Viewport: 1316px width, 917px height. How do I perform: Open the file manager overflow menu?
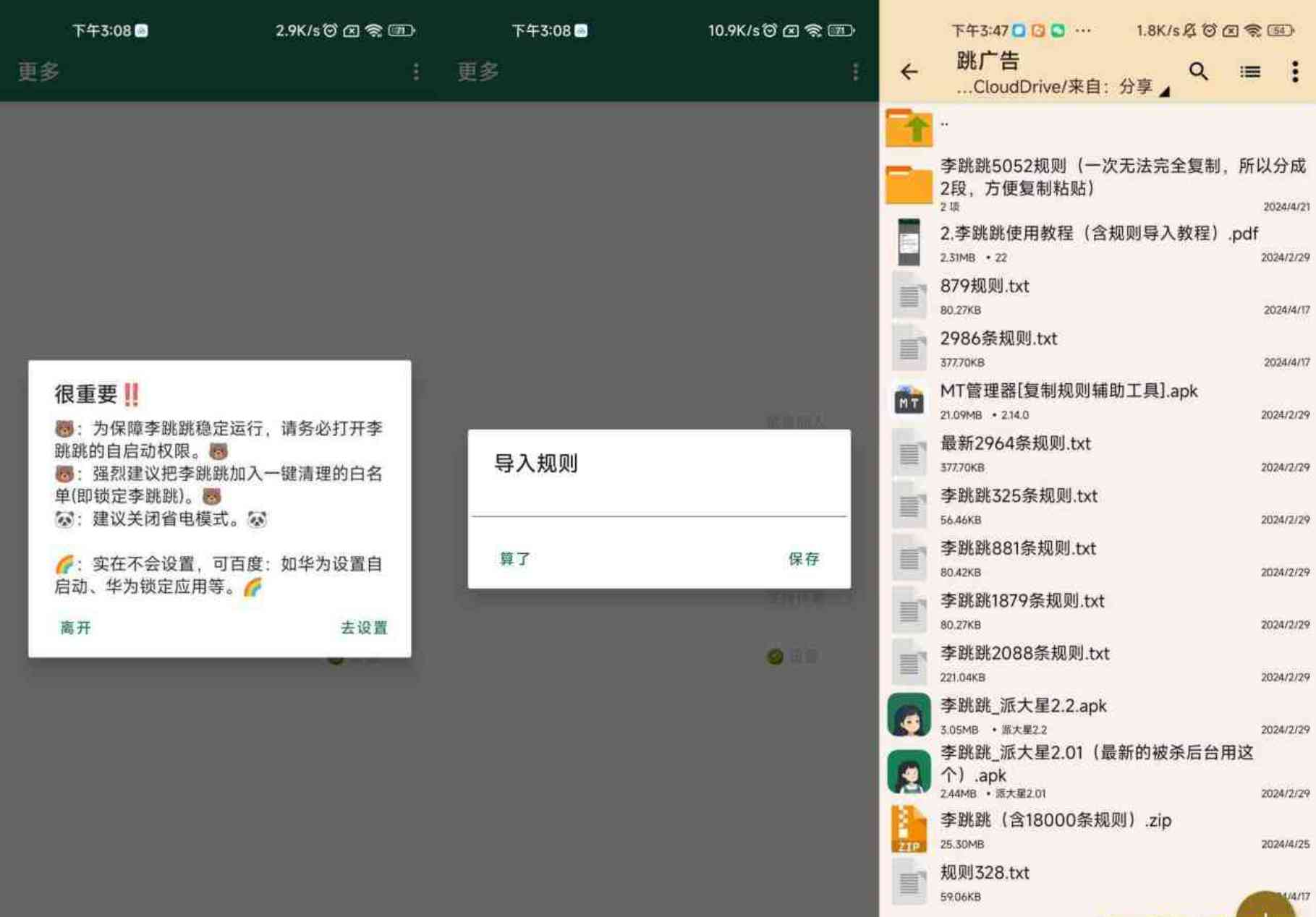[x=1294, y=72]
